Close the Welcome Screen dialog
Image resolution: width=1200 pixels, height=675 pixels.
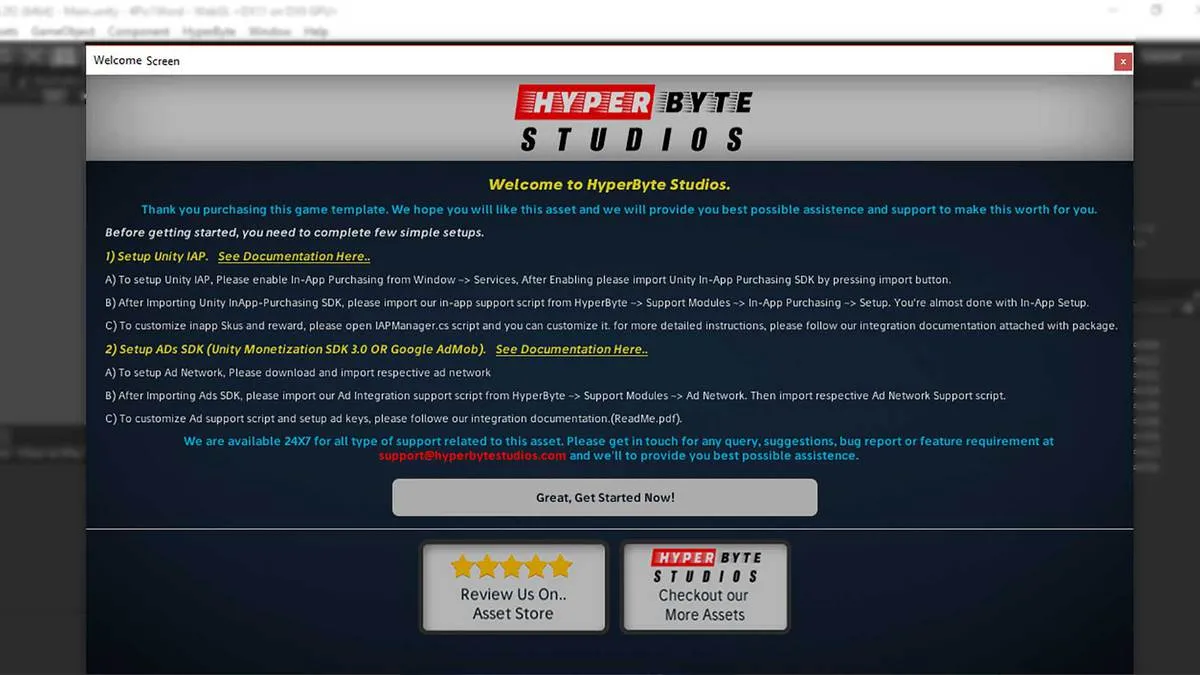click(x=1123, y=61)
